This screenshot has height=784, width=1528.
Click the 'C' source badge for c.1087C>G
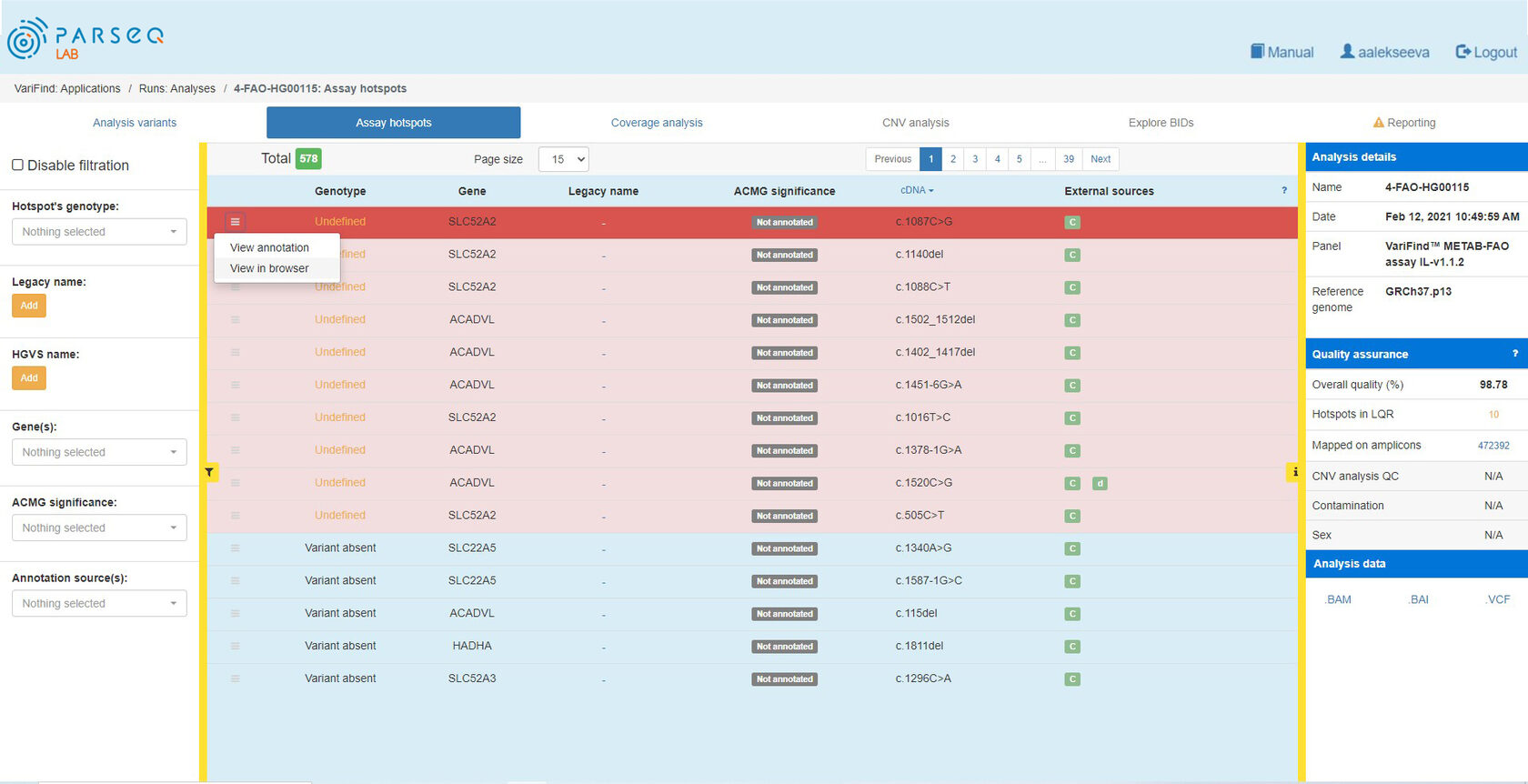click(x=1072, y=223)
